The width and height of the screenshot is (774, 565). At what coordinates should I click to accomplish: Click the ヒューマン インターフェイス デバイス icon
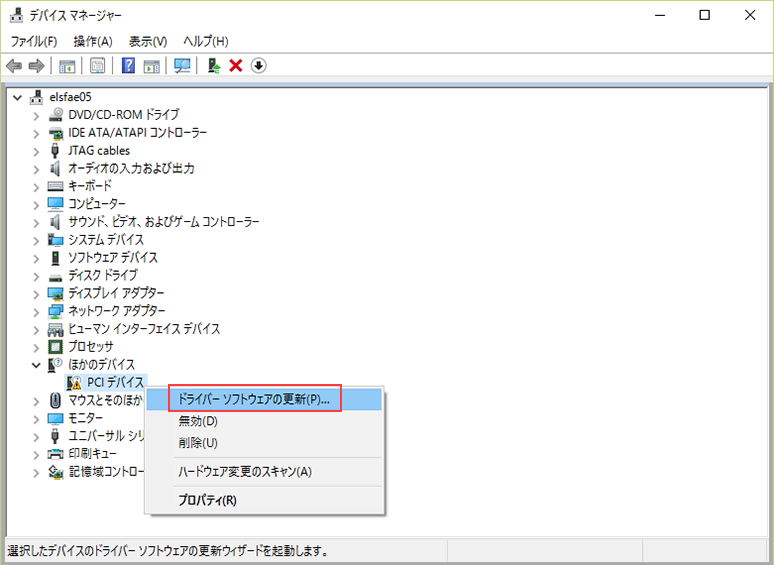click(x=56, y=329)
